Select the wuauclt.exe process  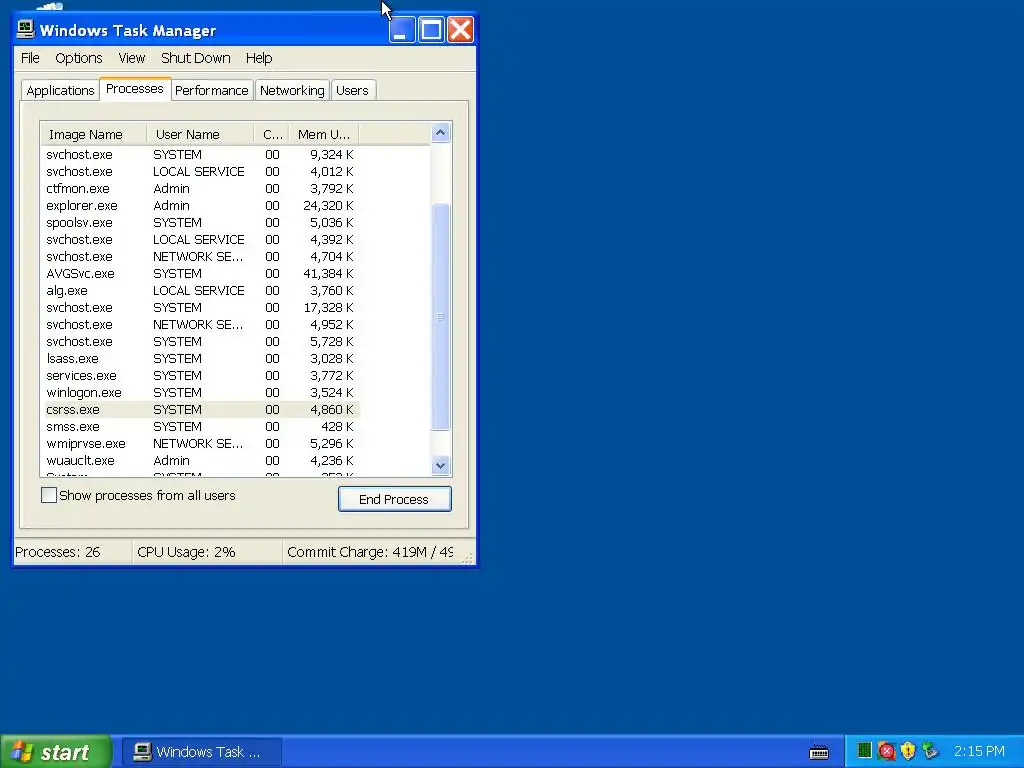pyautogui.click(x=200, y=460)
